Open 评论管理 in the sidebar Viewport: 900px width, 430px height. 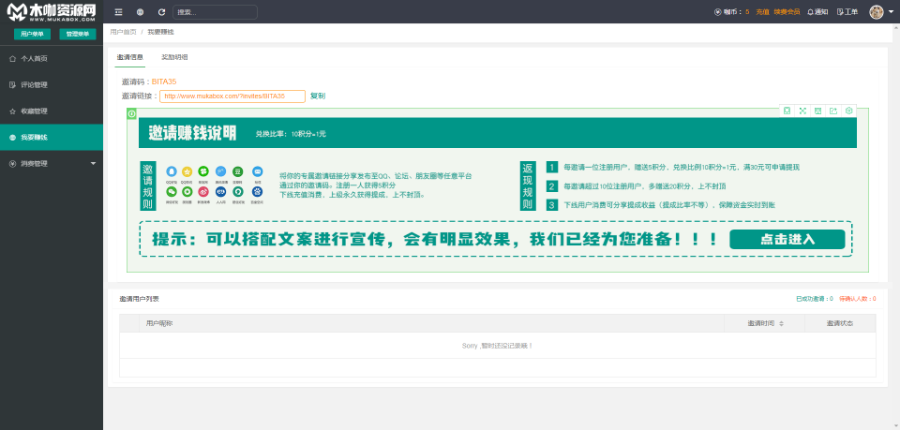[34, 85]
